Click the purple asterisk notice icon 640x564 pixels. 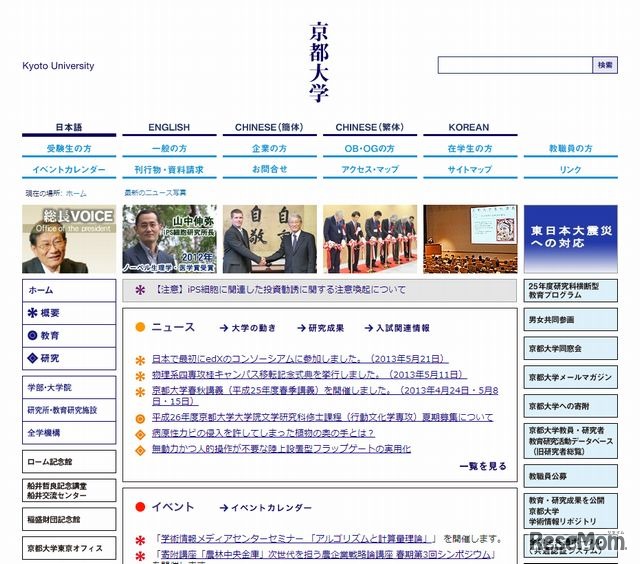tap(140, 290)
